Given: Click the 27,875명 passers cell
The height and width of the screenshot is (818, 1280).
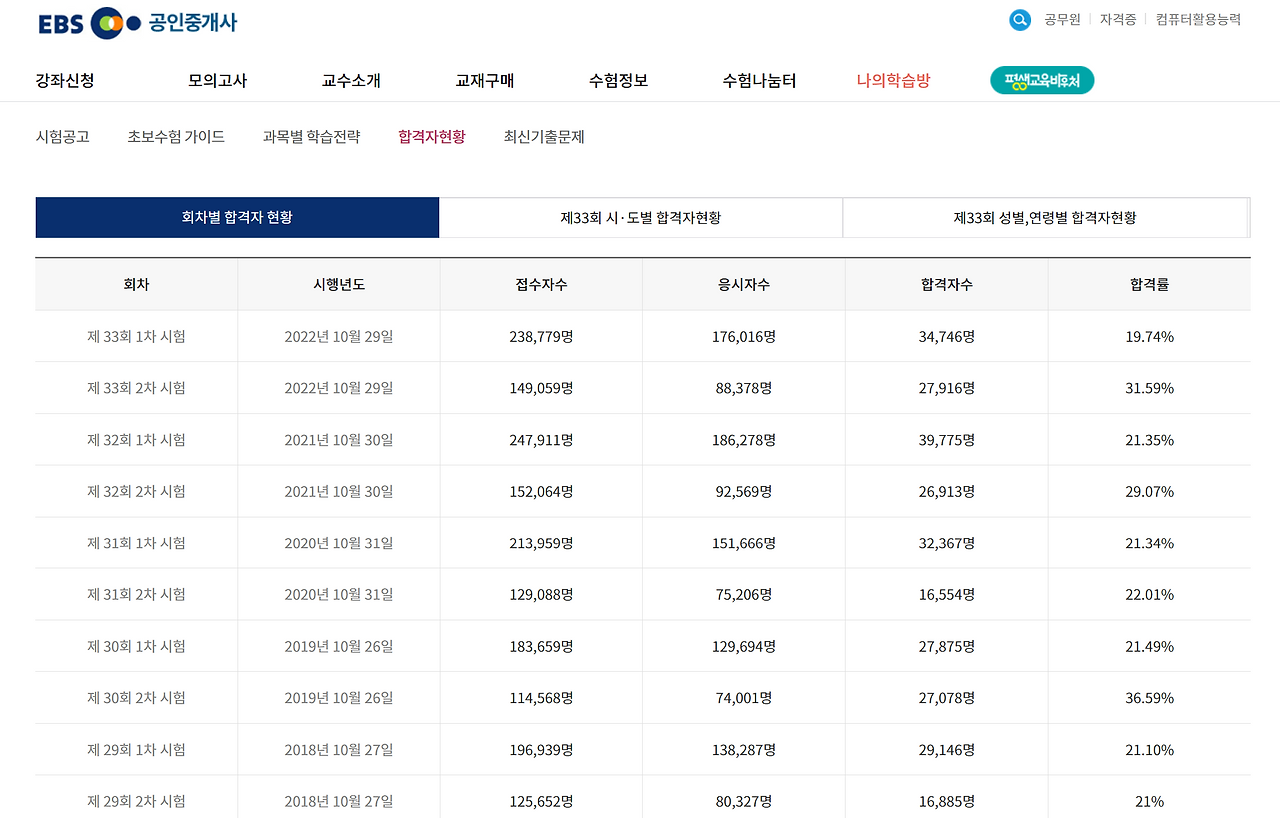Looking at the screenshot, I should (x=947, y=647).
